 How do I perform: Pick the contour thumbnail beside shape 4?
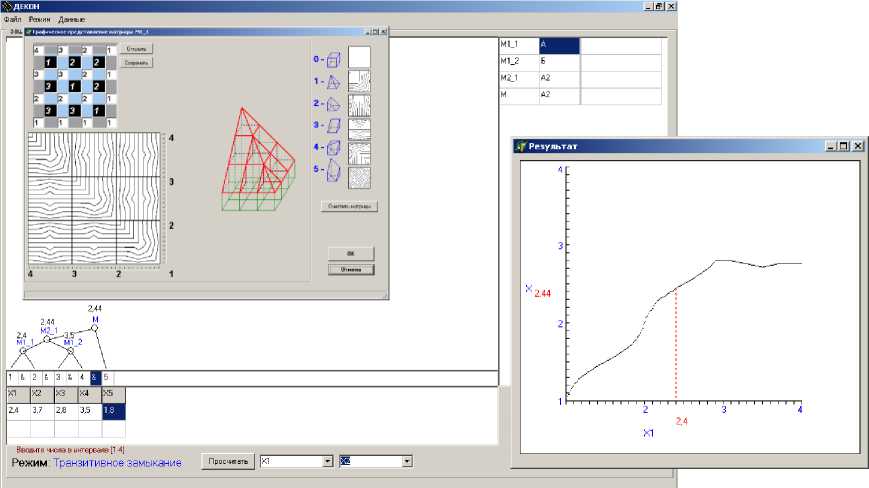359,153
